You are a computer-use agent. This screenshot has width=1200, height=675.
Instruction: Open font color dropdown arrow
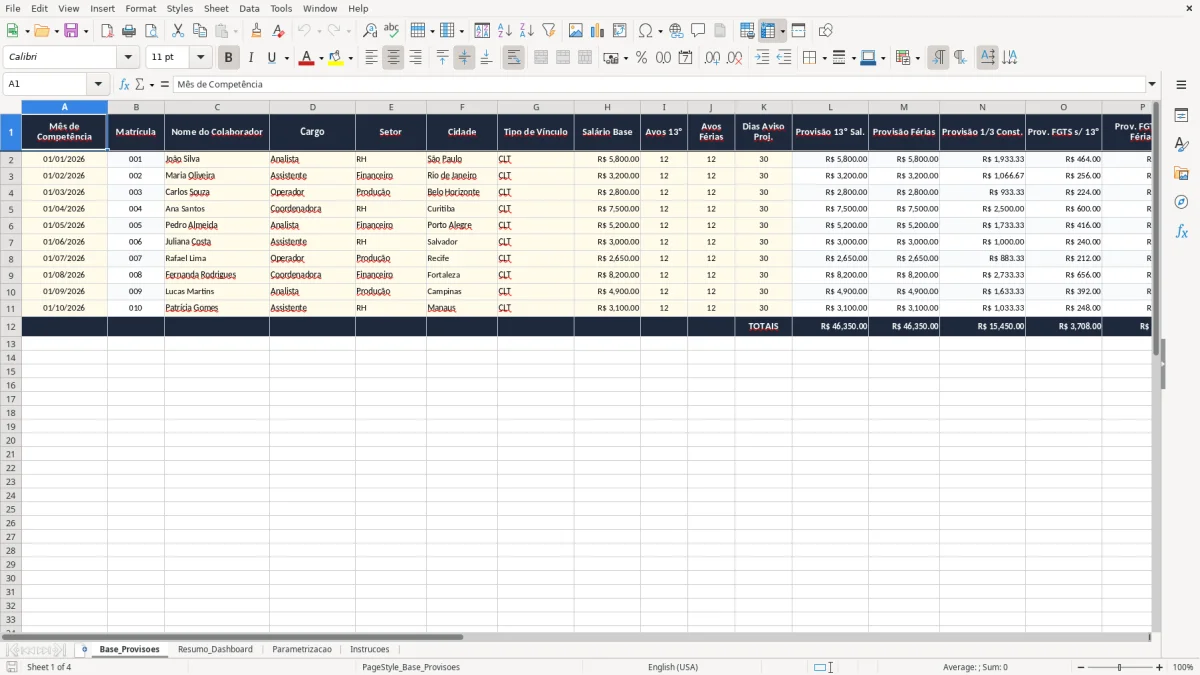tap(321, 58)
